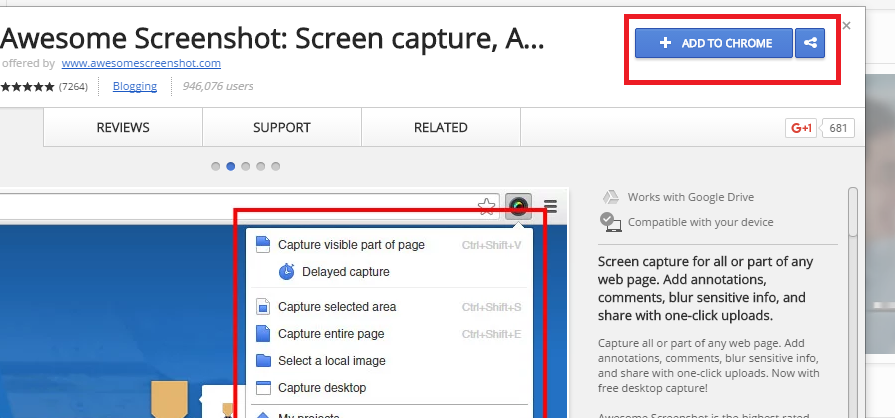This screenshot has width=895, height=418.
Task: Click the five-star rating
Action: point(27,87)
